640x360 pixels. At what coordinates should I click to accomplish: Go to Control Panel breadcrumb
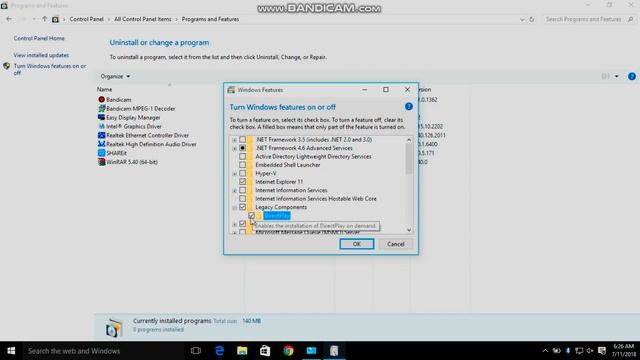(87, 19)
